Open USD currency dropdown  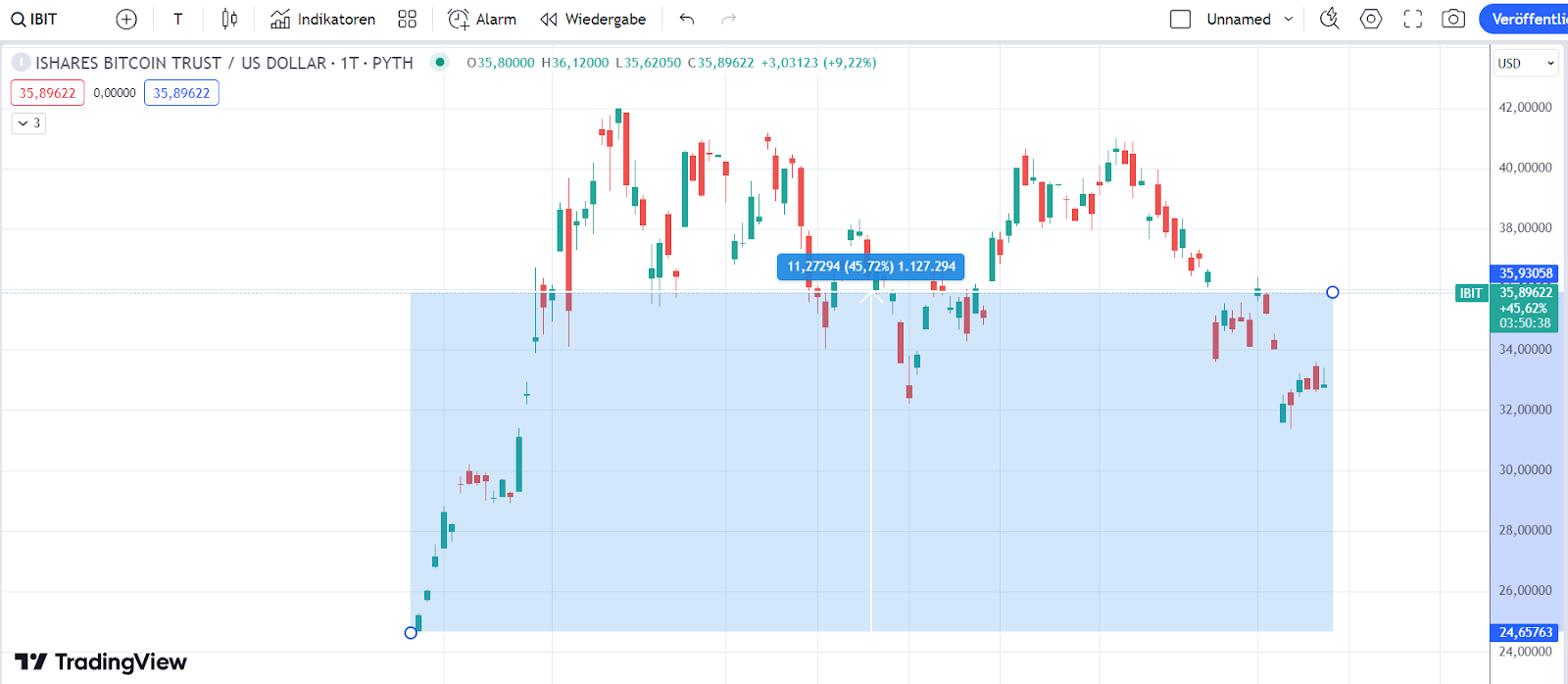(x=1526, y=63)
